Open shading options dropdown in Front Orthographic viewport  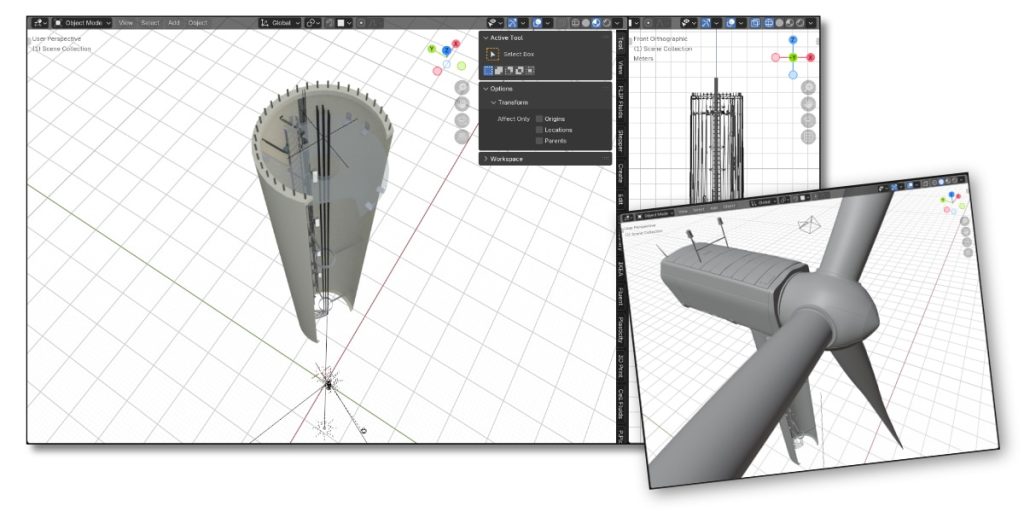811,23
